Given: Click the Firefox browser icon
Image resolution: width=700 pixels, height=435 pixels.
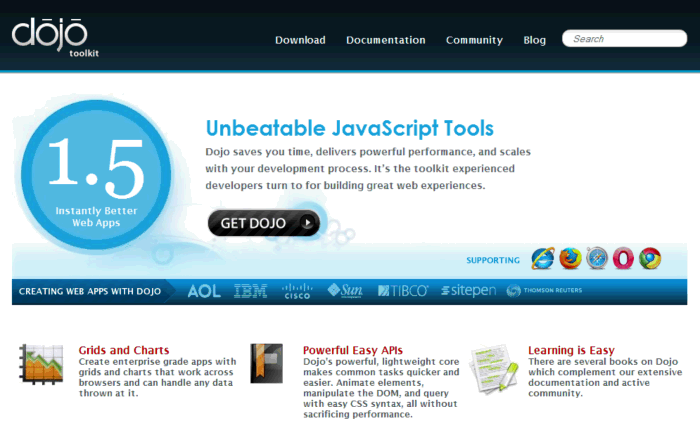Looking at the screenshot, I should pyautogui.click(x=570, y=259).
